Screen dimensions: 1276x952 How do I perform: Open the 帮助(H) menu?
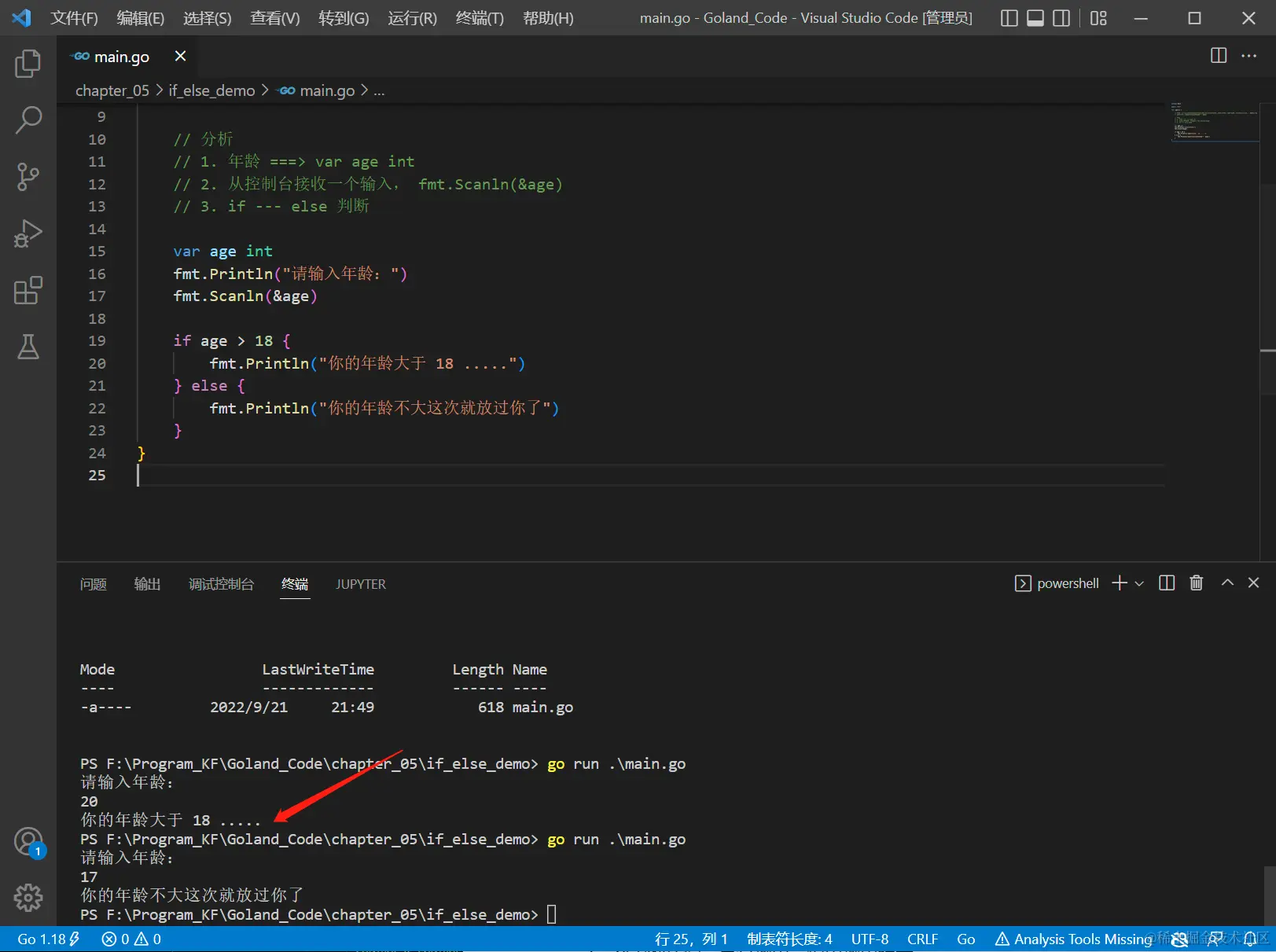[x=548, y=18]
